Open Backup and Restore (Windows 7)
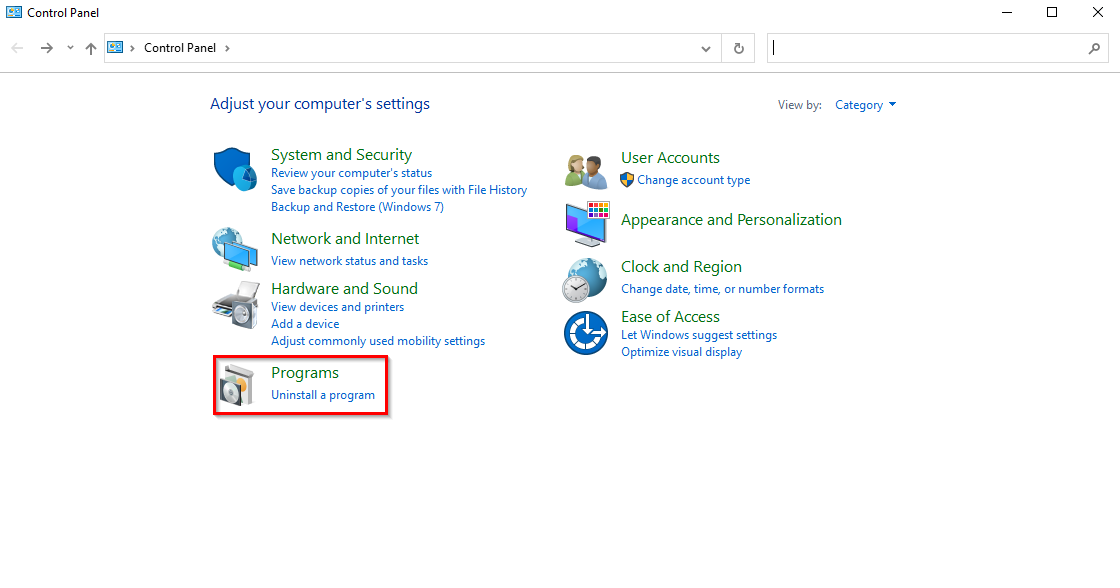 357,207
